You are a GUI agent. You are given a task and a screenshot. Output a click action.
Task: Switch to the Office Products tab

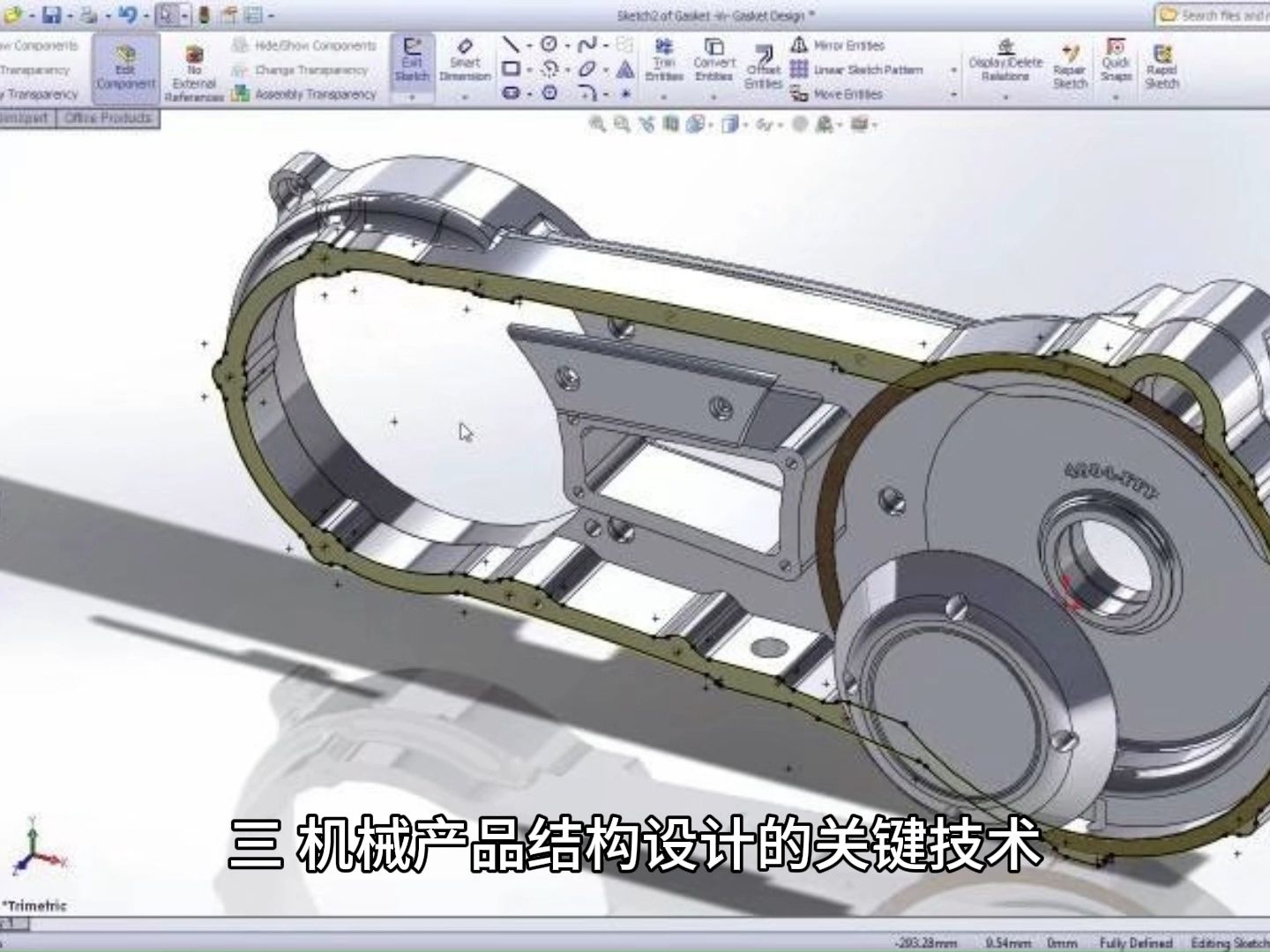tap(108, 117)
